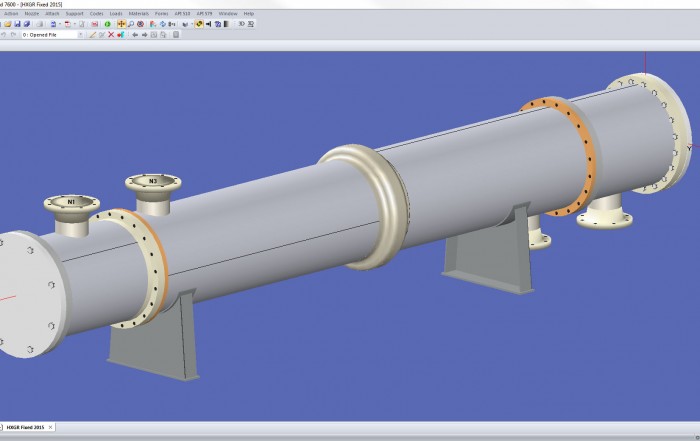Screen dimensions: 700x441
Task: Click the underlined 3D view icon
Action: click(x=251, y=24)
